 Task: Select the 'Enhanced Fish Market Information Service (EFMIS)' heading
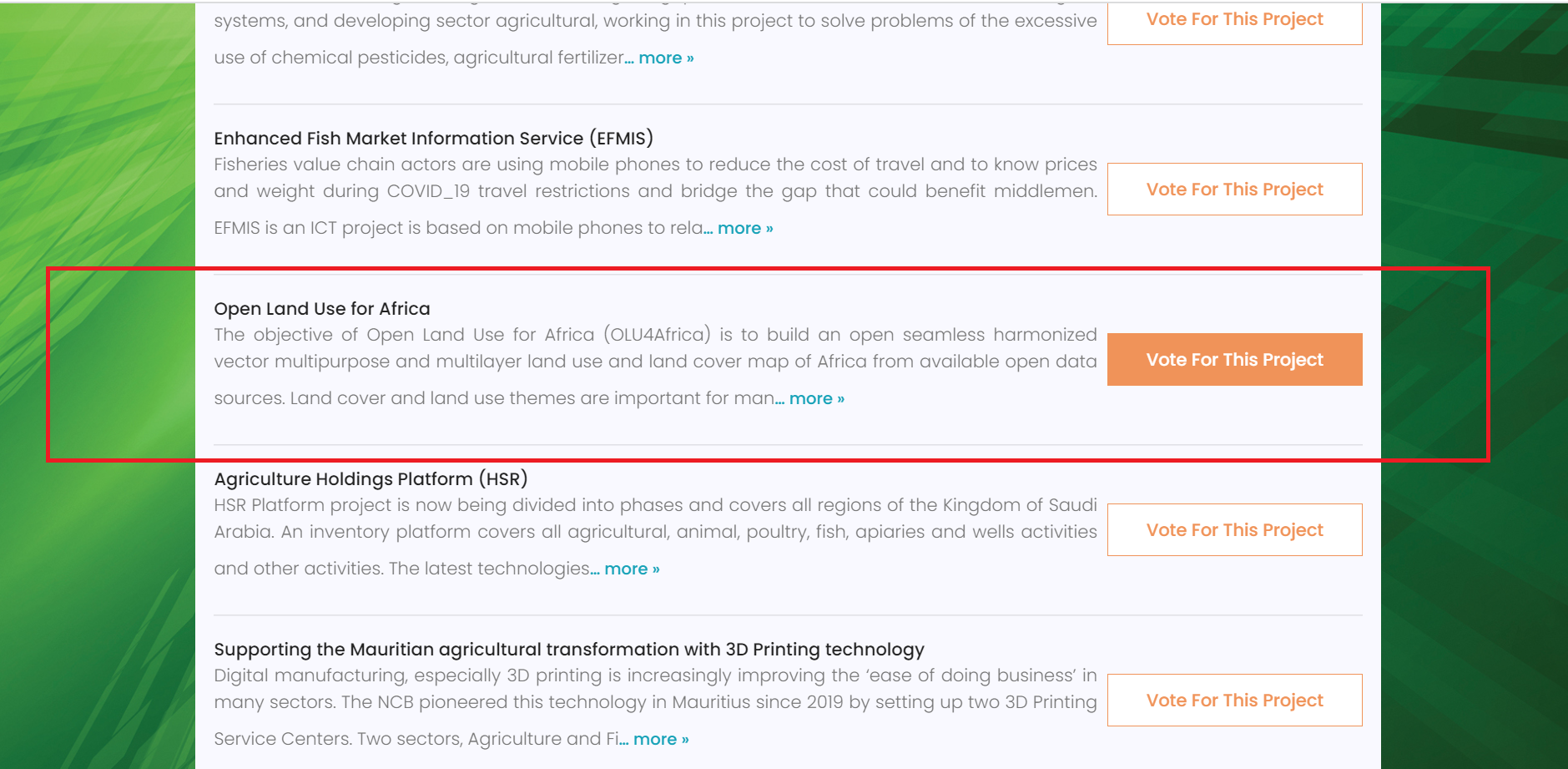coord(433,138)
